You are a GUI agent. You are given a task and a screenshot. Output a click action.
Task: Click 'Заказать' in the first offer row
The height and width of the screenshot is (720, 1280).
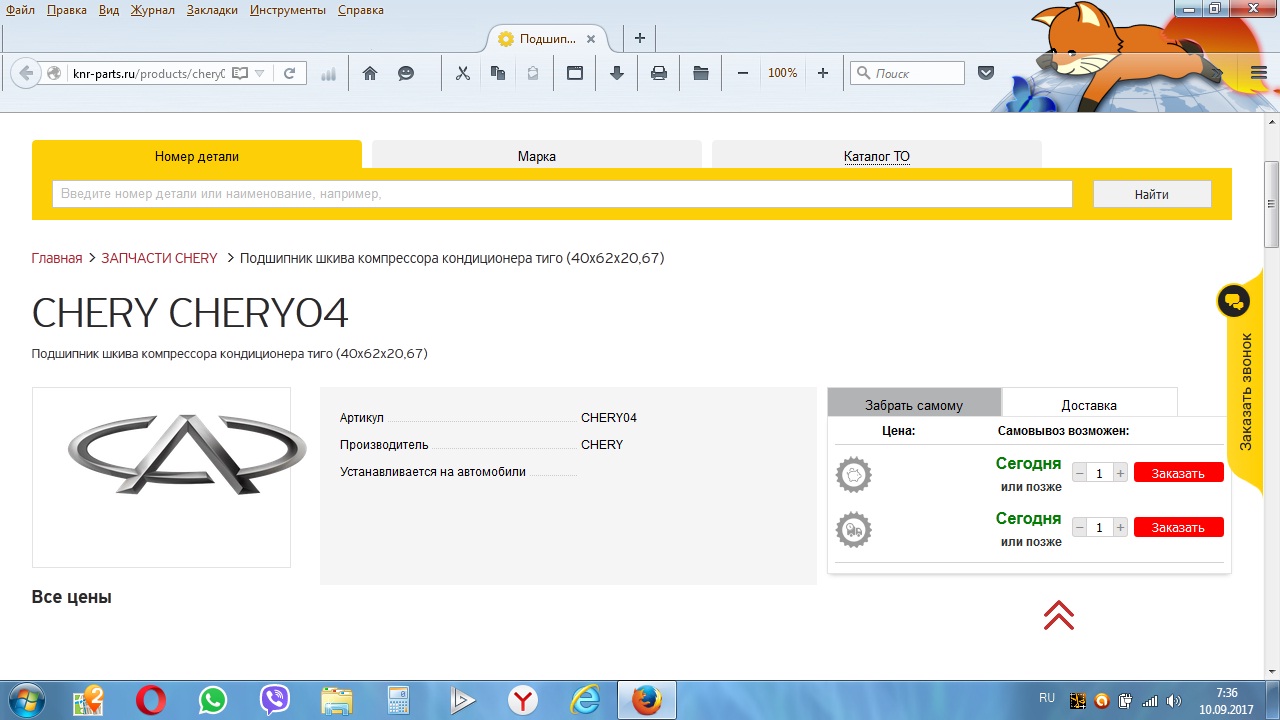[x=1178, y=473]
